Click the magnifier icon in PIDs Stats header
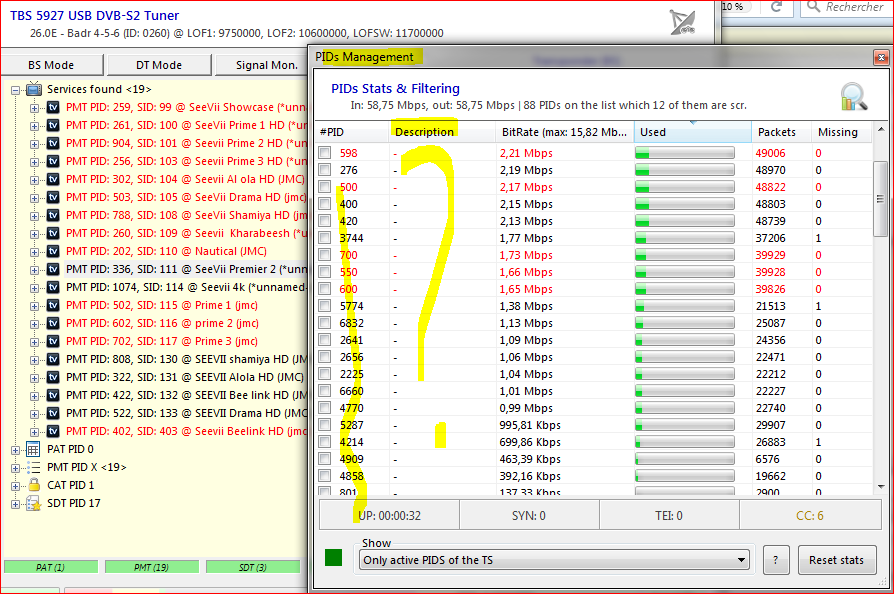894x594 pixels. click(853, 96)
